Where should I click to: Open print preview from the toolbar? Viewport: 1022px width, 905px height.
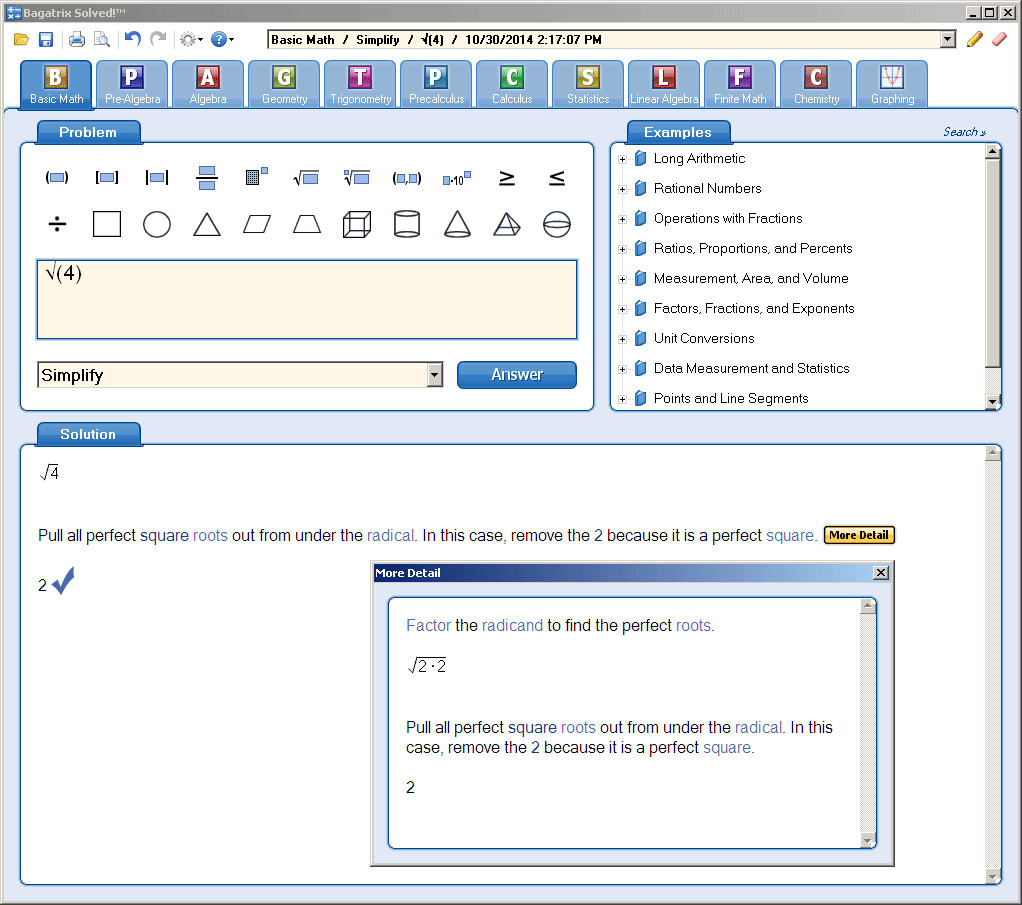click(x=102, y=40)
